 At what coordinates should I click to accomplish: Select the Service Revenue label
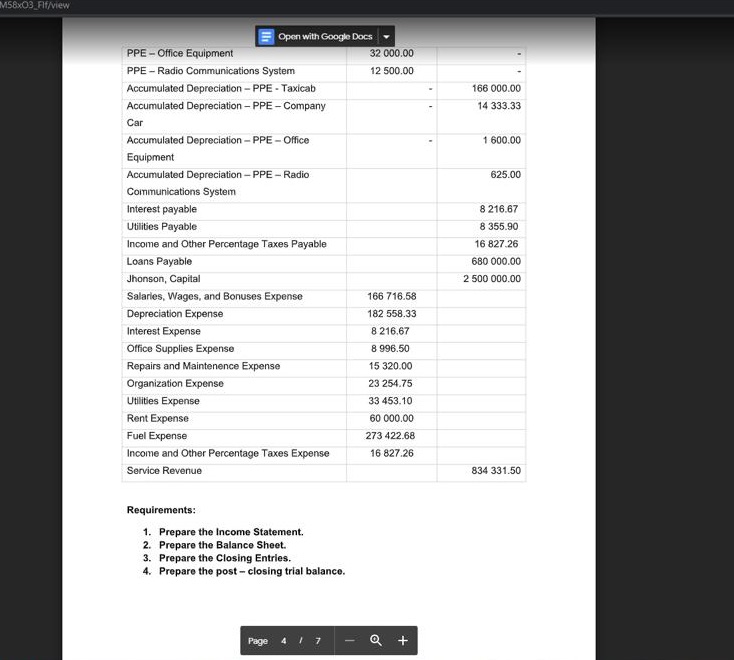164,470
